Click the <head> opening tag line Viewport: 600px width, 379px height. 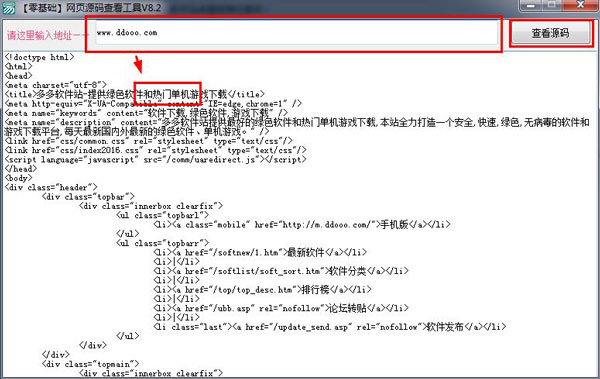18,76
